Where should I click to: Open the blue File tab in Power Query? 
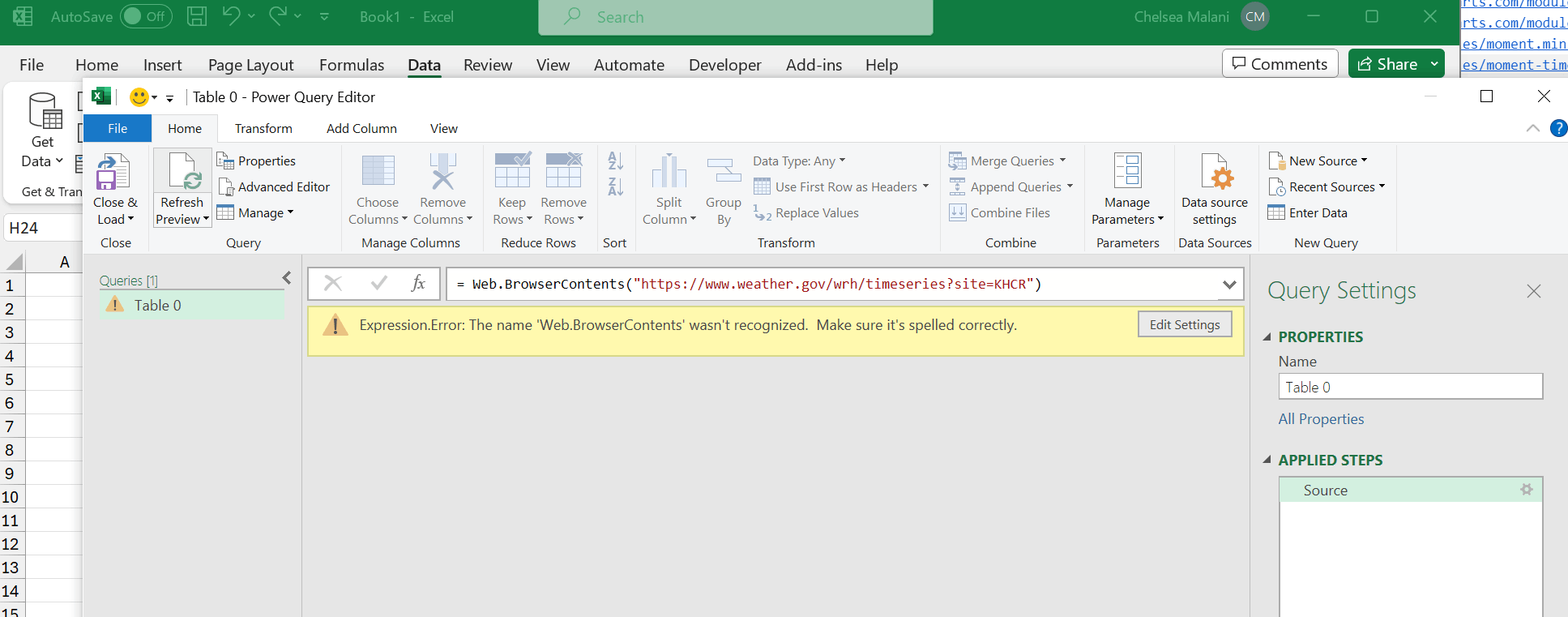tap(117, 128)
